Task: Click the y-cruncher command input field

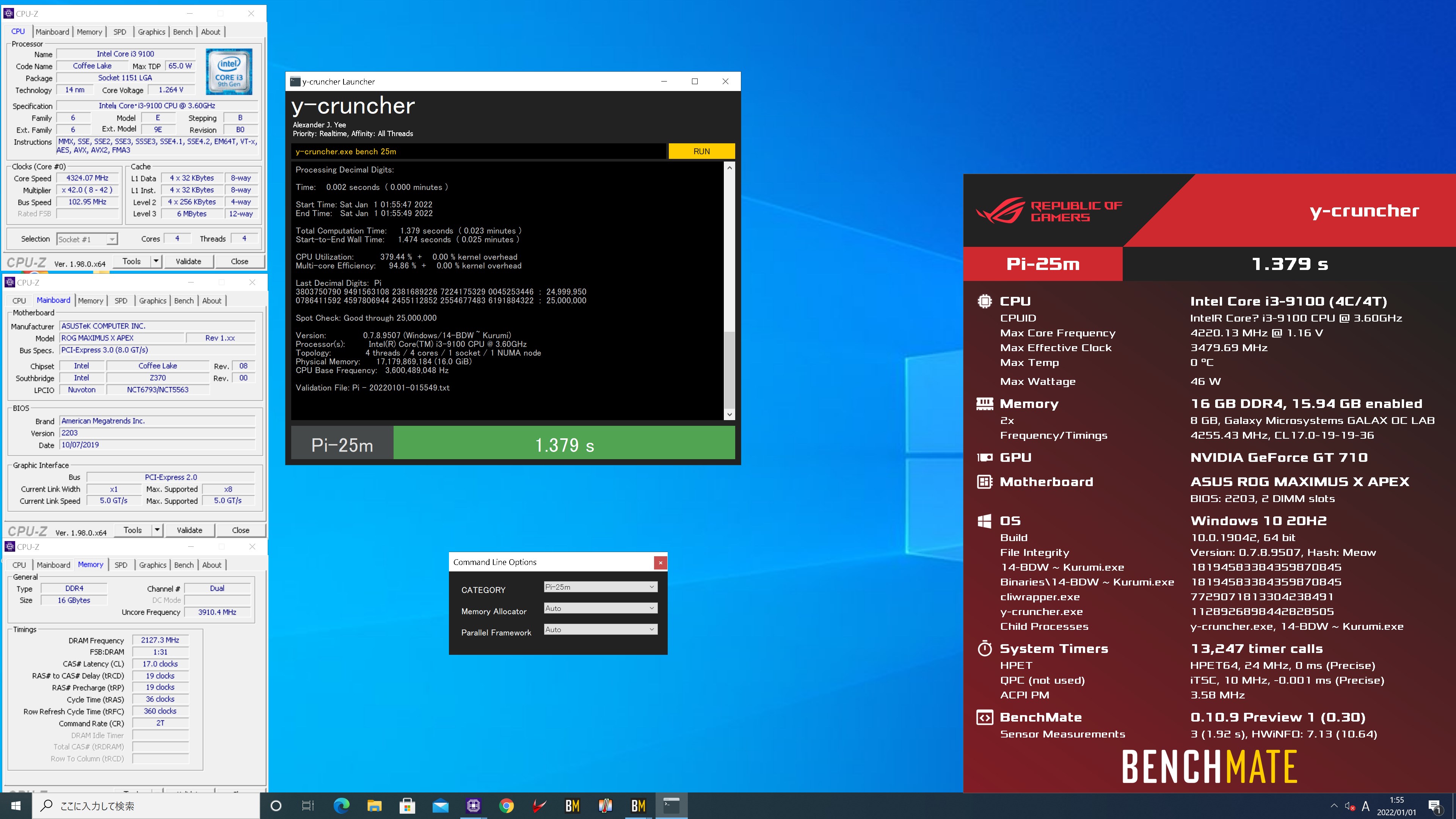Action: (x=478, y=151)
